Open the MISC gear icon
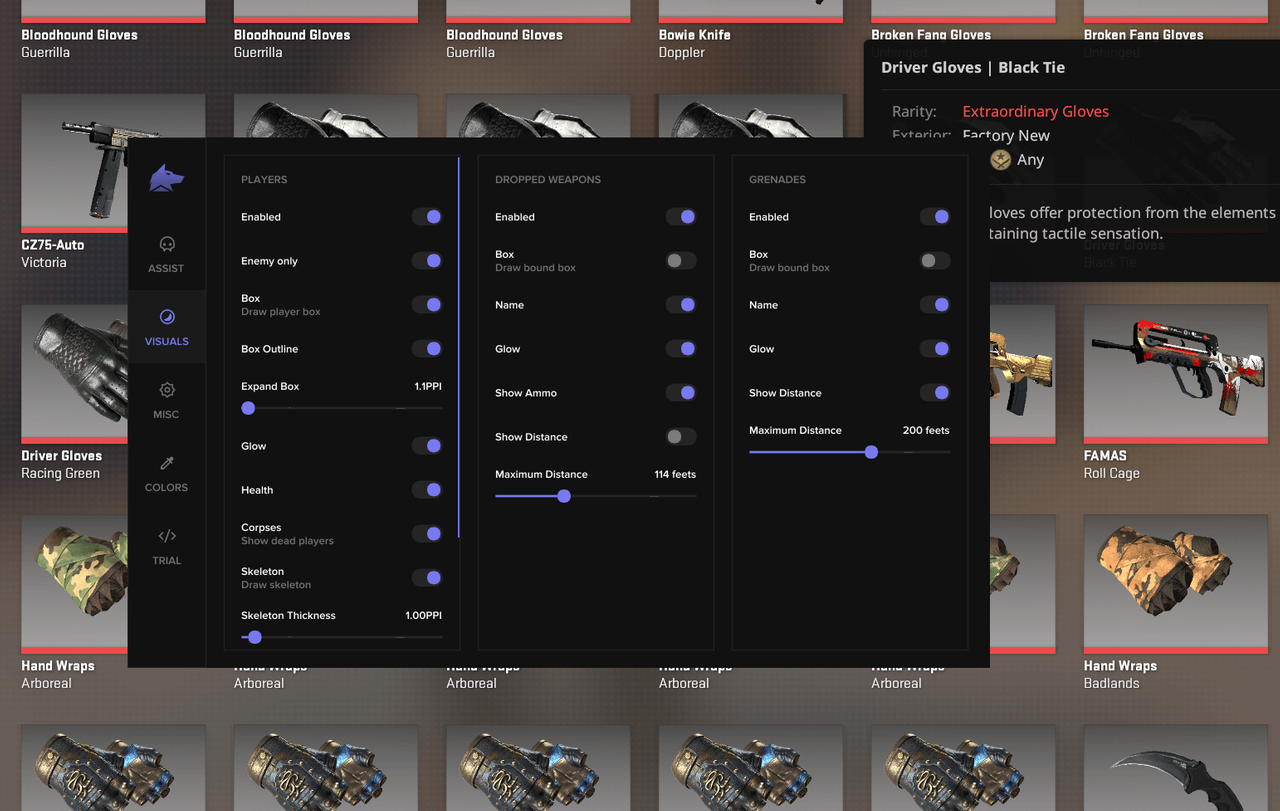This screenshot has height=811, width=1280. tap(166, 390)
